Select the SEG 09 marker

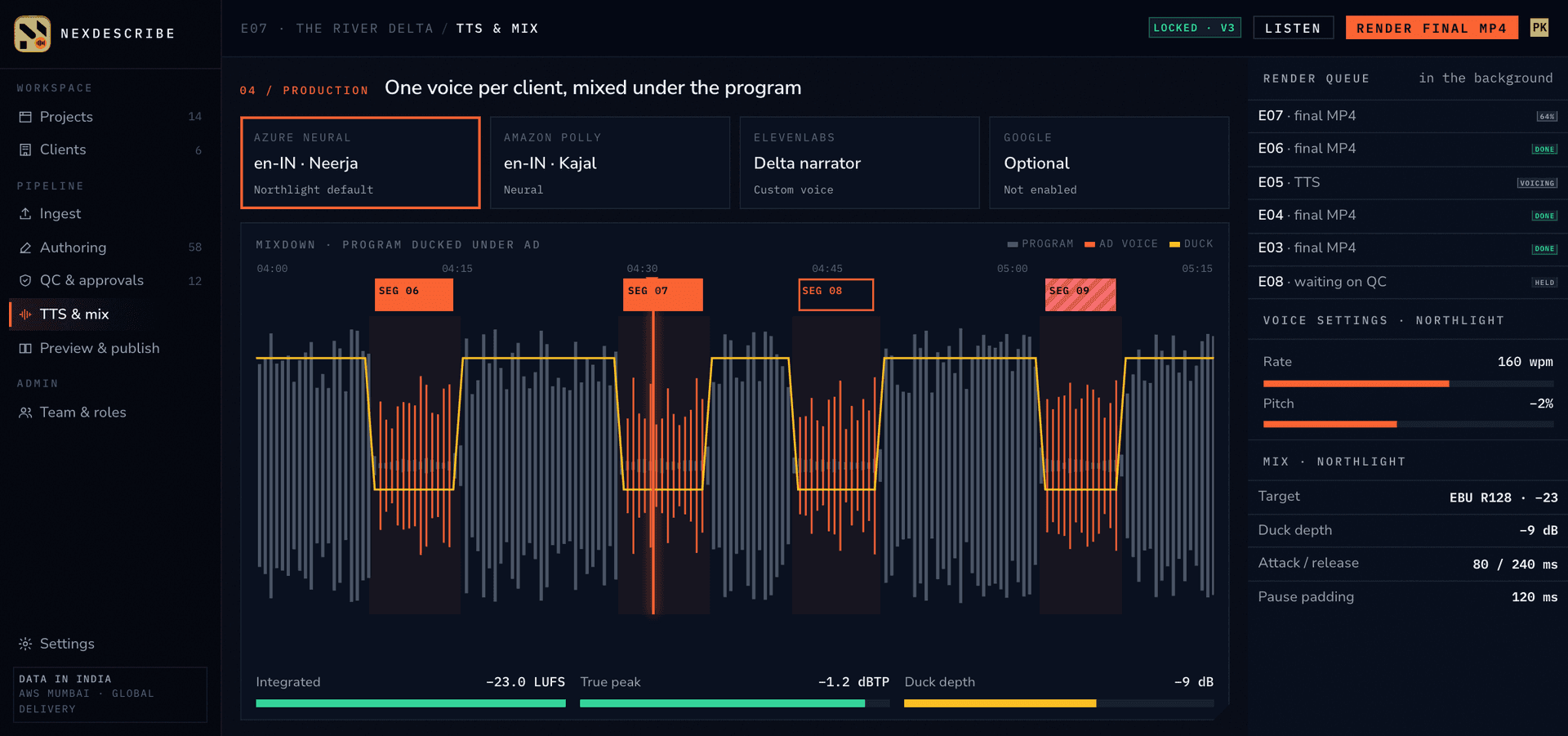click(1080, 295)
